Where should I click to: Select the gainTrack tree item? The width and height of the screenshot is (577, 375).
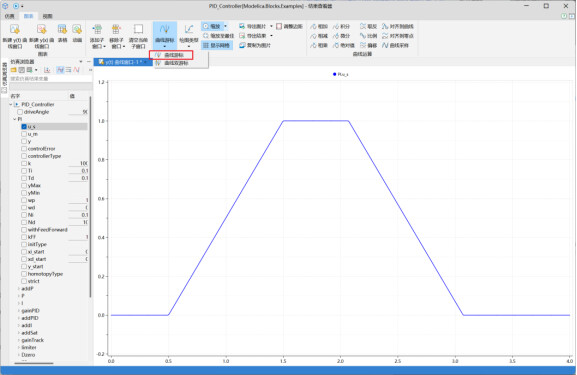(x=32, y=340)
